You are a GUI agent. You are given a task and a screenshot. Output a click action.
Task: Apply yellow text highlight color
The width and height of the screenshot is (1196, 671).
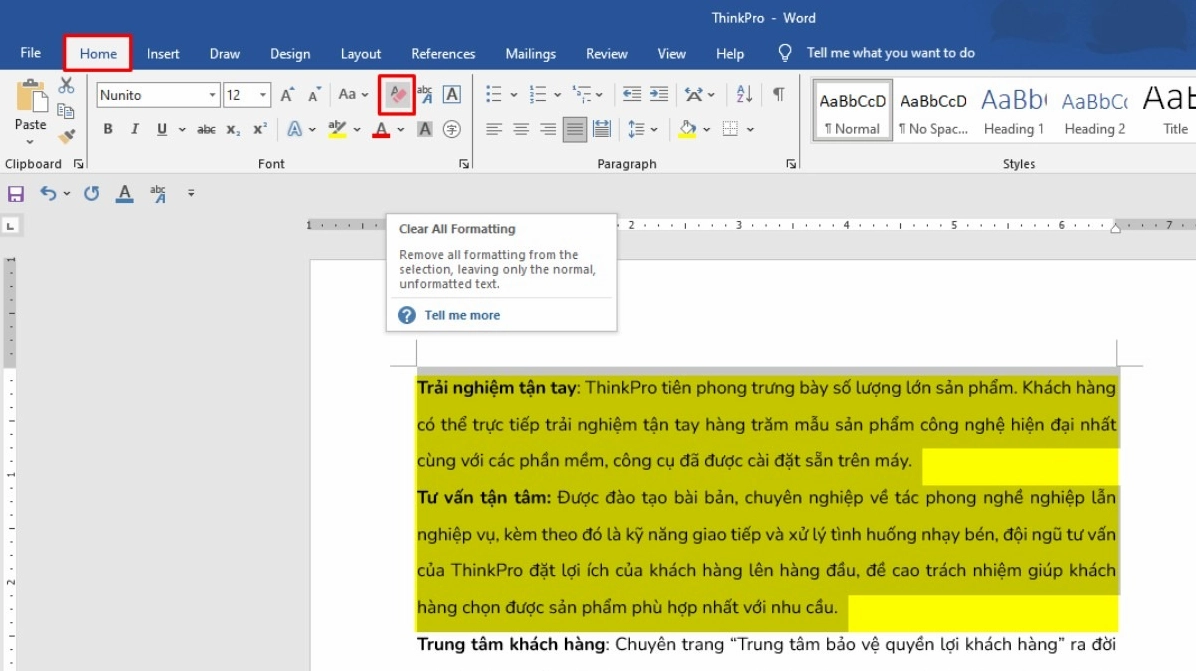tap(337, 130)
